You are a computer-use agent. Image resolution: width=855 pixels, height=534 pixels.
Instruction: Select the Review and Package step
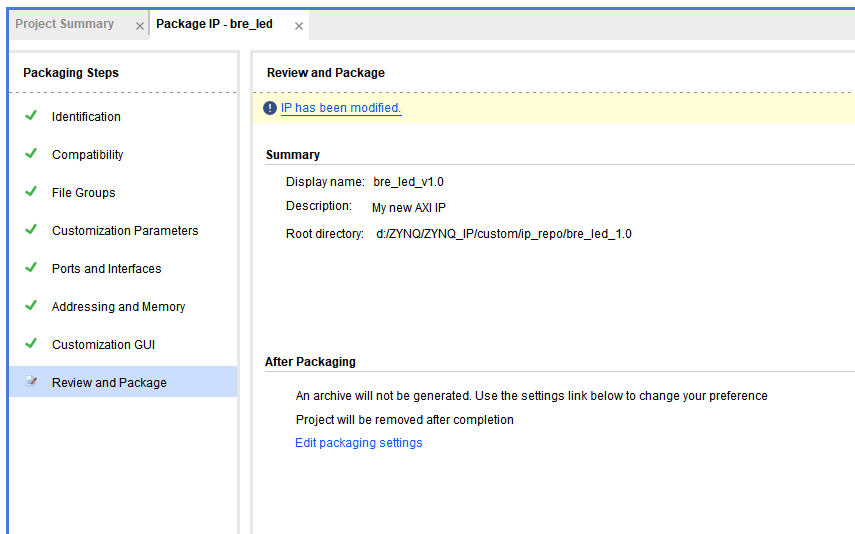(123, 382)
